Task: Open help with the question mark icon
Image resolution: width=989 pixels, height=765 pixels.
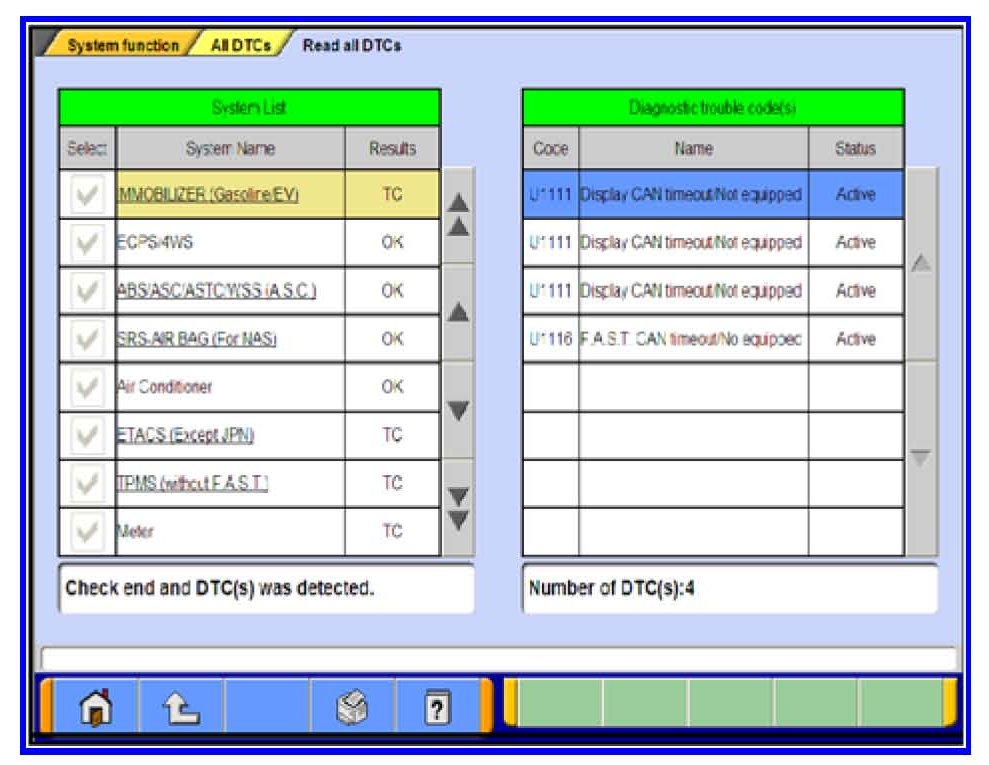Action: pos(438,707)
